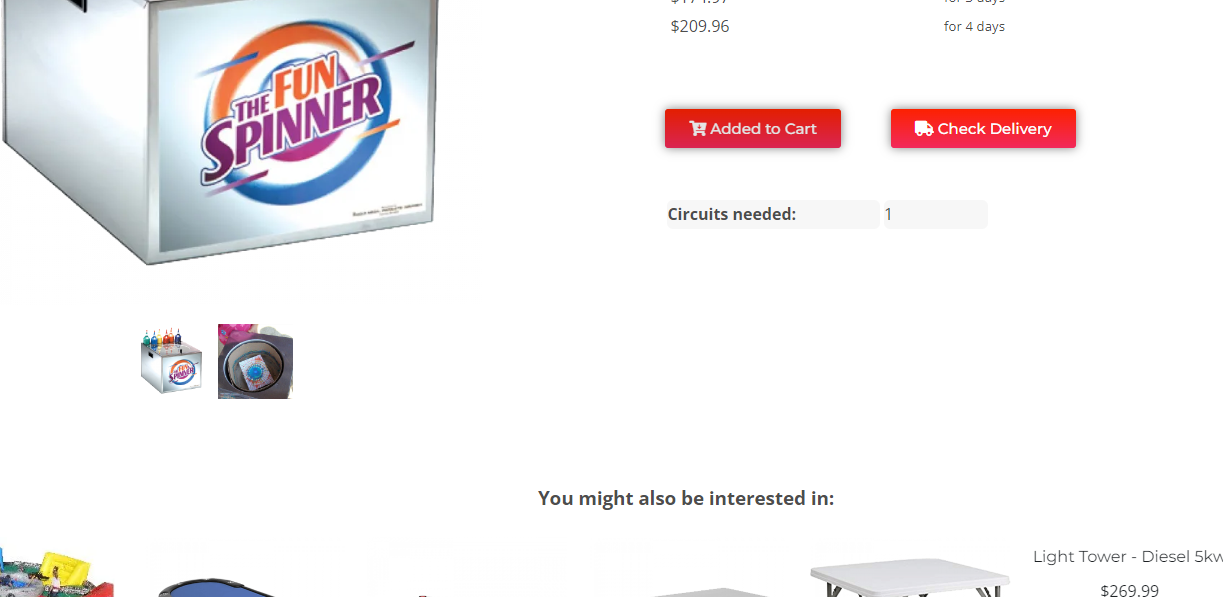
Task: Click the Circuits needed value 1
Action: click(x=936, y=214)
